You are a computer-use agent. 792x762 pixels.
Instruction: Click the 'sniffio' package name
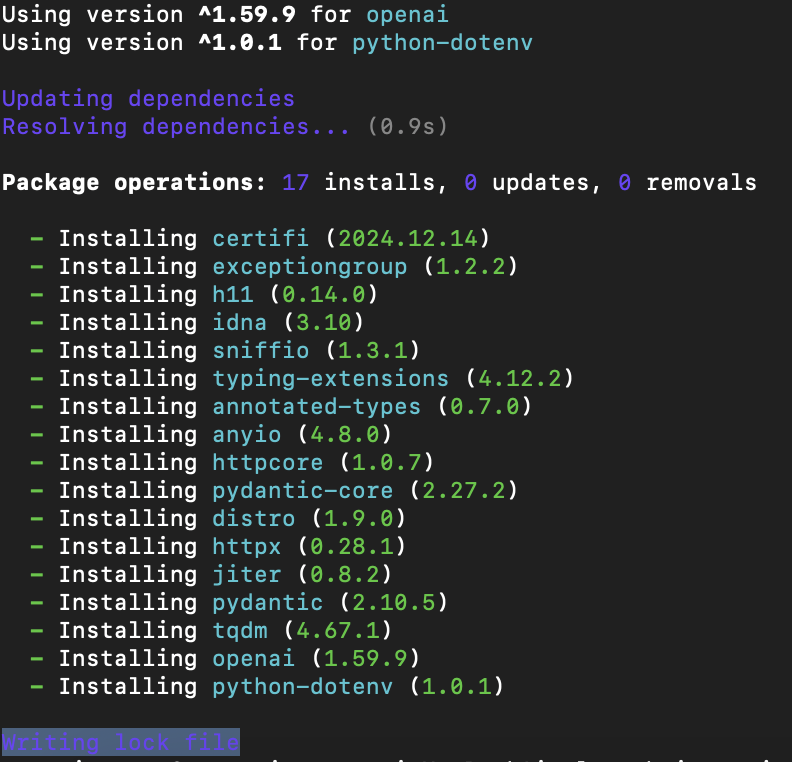tap(261, 350)
